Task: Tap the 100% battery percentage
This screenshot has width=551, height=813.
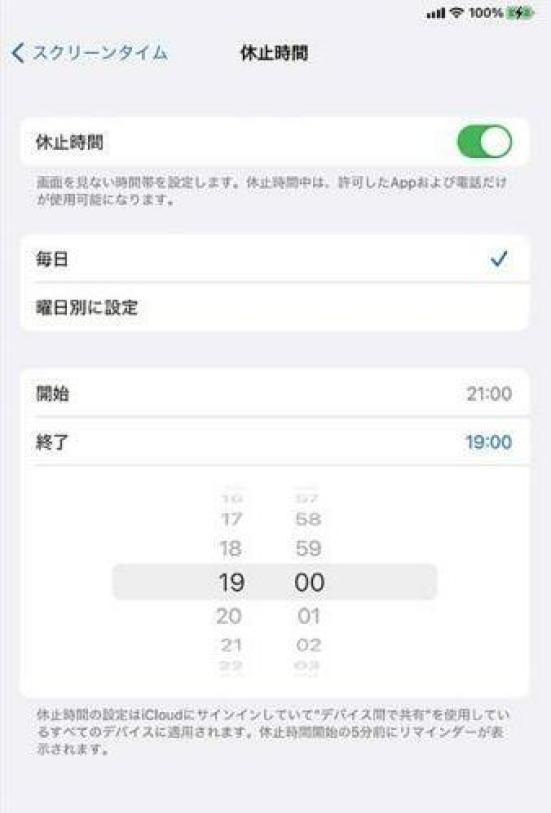Action: click(x=486, y=13)
